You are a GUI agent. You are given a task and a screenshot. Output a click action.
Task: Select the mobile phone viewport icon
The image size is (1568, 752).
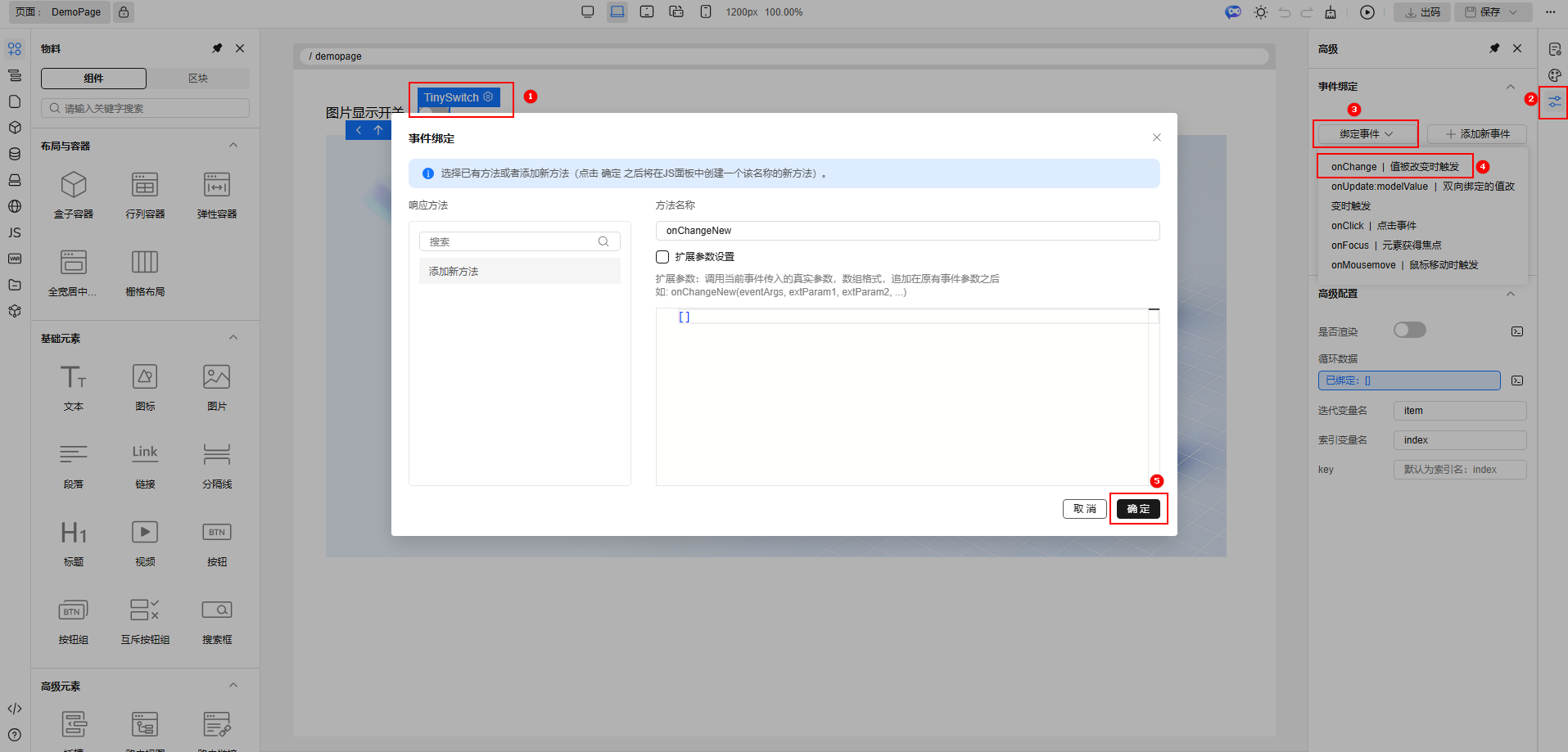tap(706, 12)
